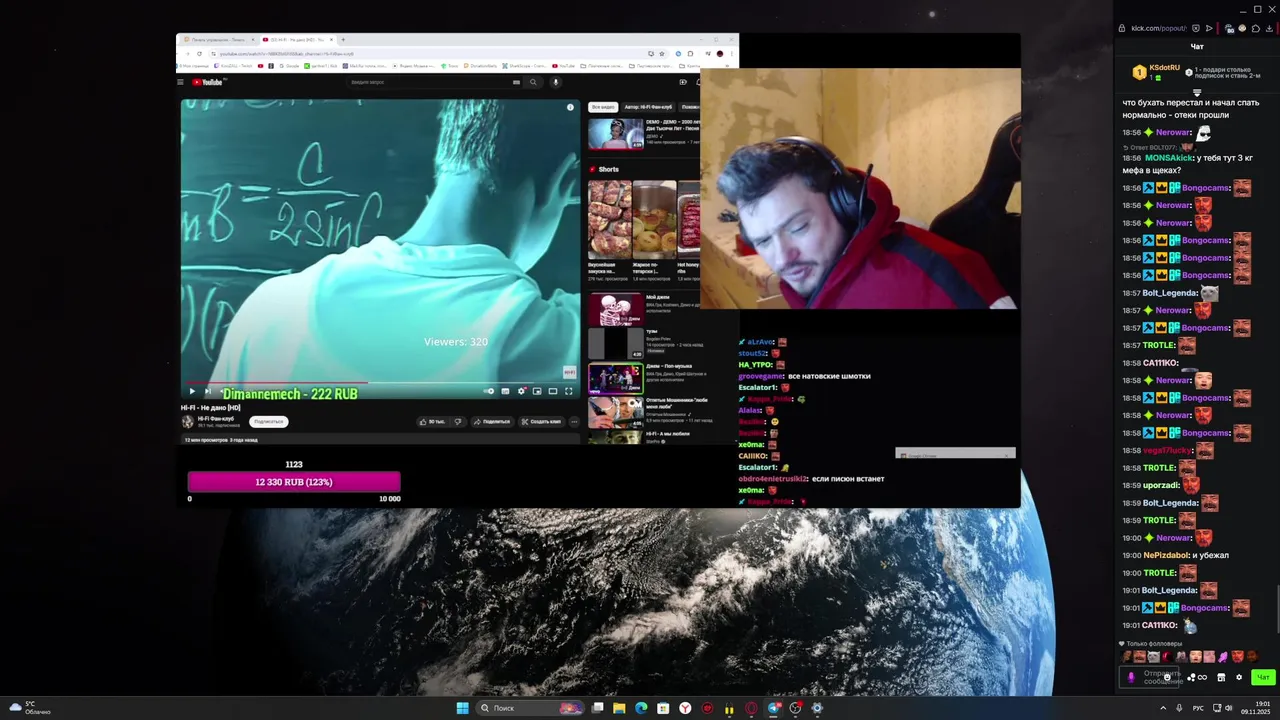
Task: Enter fullscreen in YouTube player
Action: pyautogui.click(x=569, y=391)
